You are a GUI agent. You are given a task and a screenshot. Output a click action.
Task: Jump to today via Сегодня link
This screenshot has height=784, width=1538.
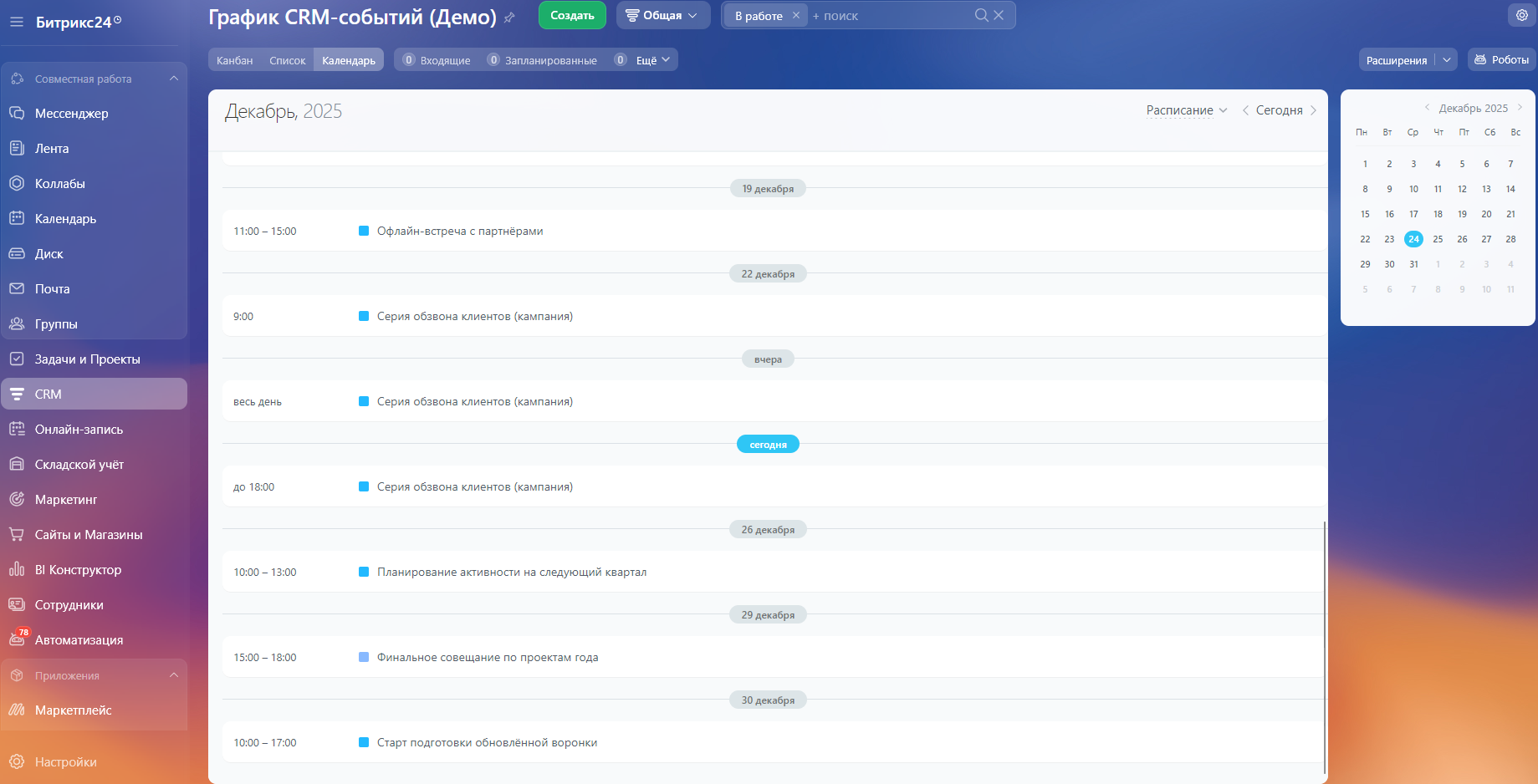[x=1279, y=109]
